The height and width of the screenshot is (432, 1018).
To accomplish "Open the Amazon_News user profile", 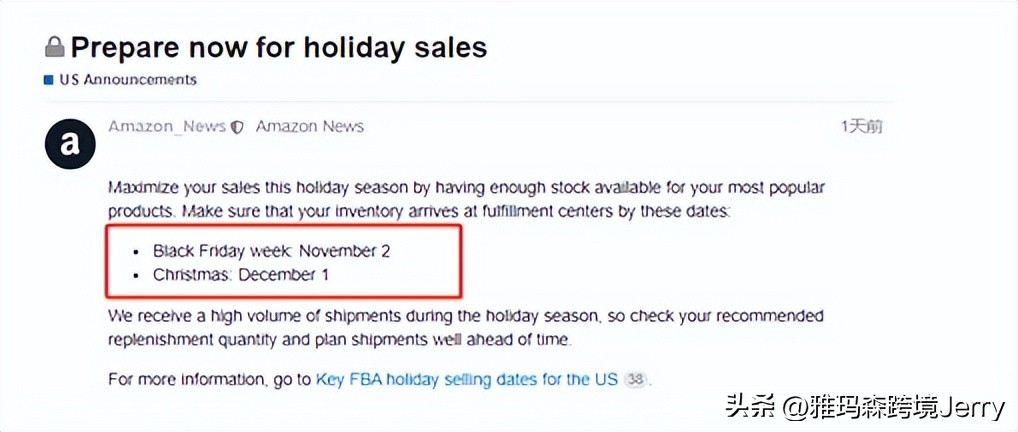I will tap(166, 127).
